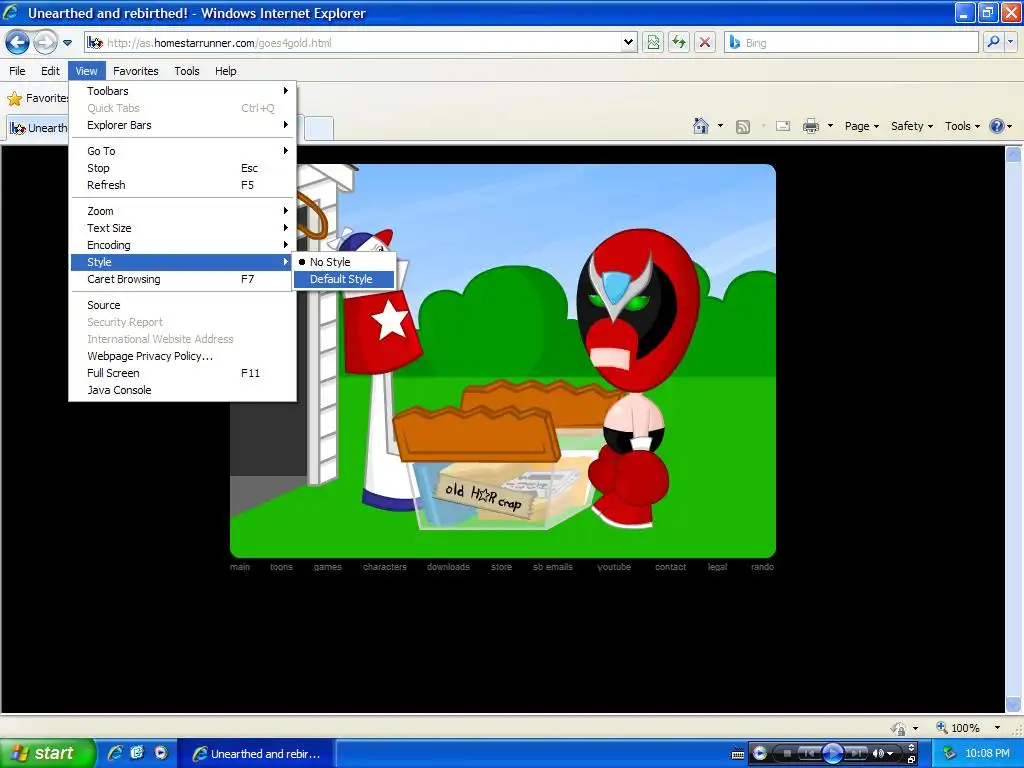Click the Read Mail icon

pyautogui.click(x=783, y=126)
